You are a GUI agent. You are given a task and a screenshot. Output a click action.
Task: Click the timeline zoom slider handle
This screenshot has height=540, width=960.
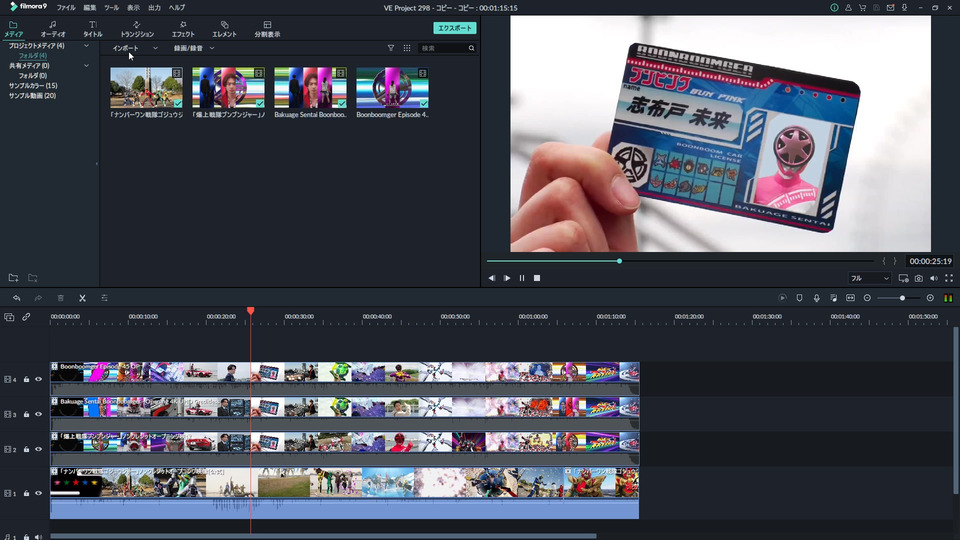[x=902, y=298]
